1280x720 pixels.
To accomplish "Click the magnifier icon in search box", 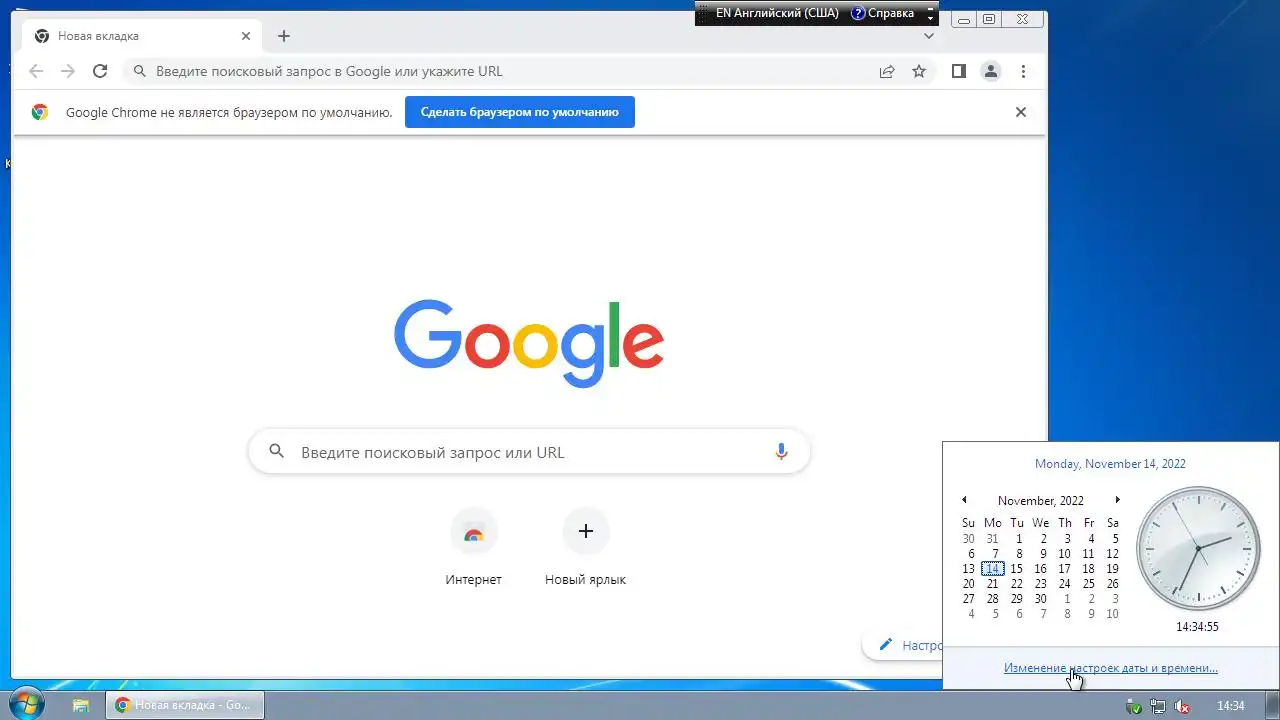I will tap(277, 452).
